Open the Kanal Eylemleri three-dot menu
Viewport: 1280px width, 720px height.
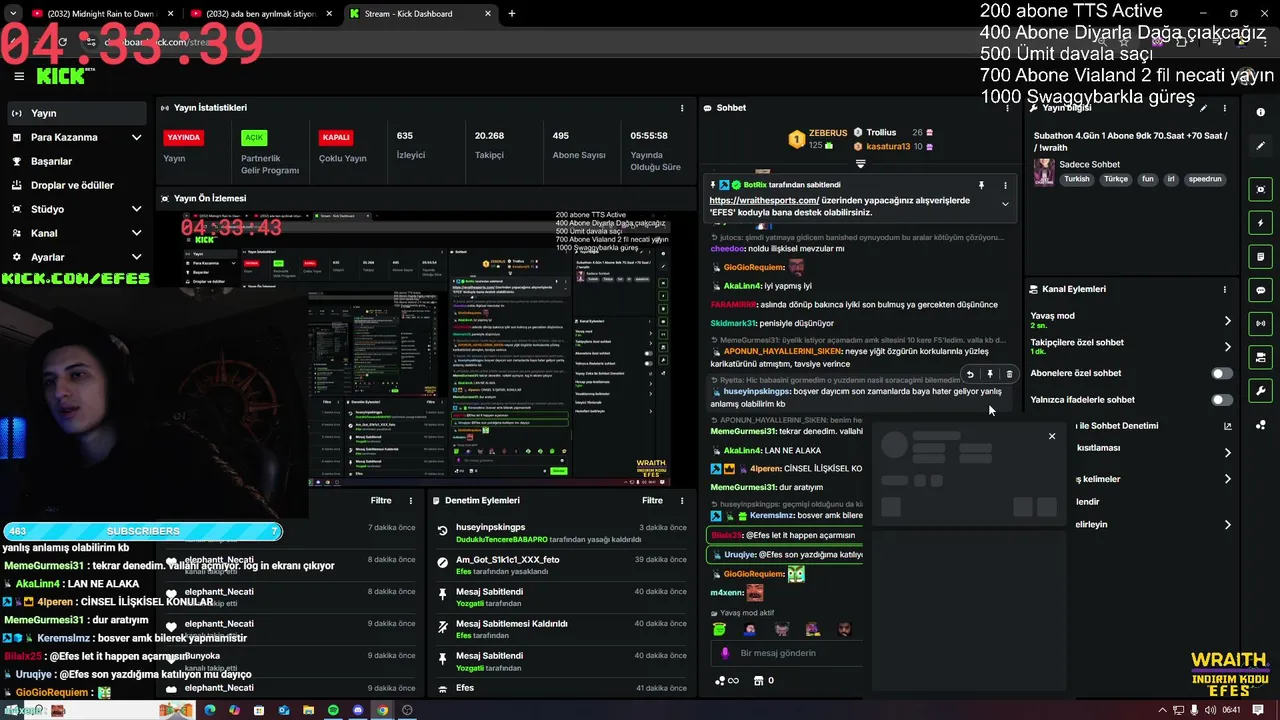pyautogui.click(x=1224, y=289)
